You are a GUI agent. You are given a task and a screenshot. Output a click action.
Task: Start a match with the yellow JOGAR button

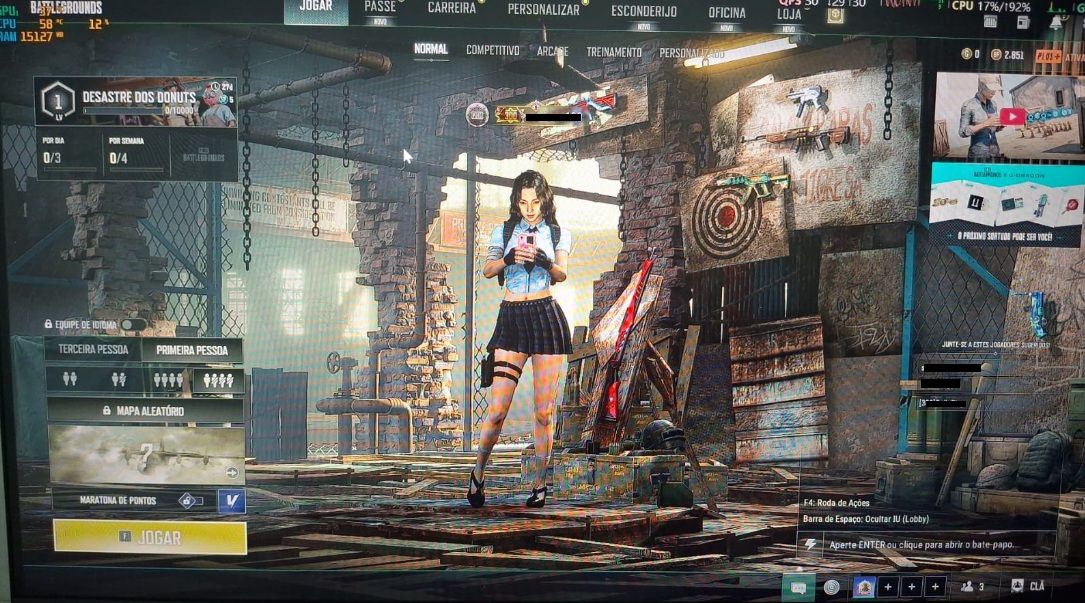click(x=150, y=537)
